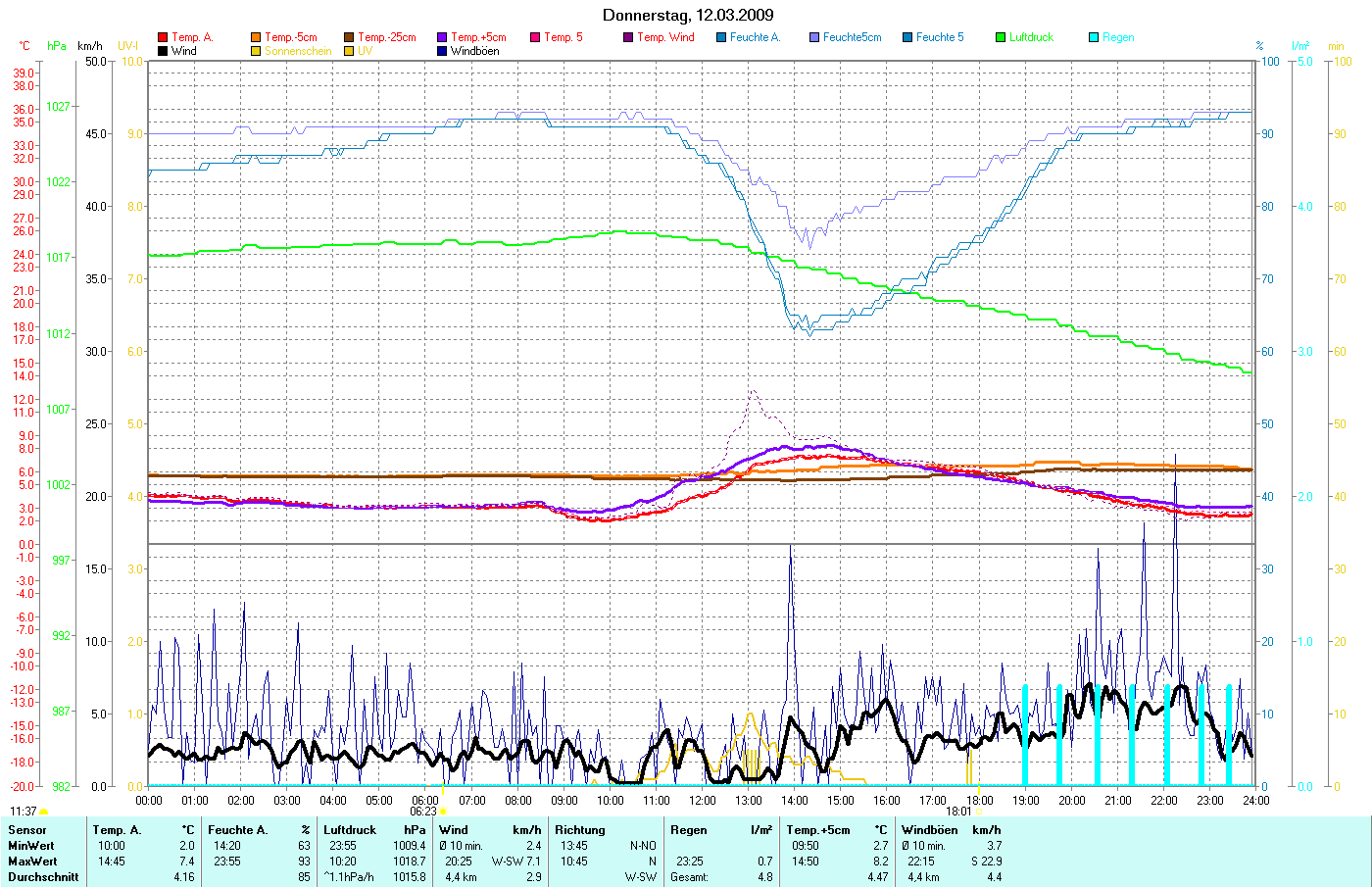Click the sun duration icon beside 11:37
1372x887 pixels.
43,812
